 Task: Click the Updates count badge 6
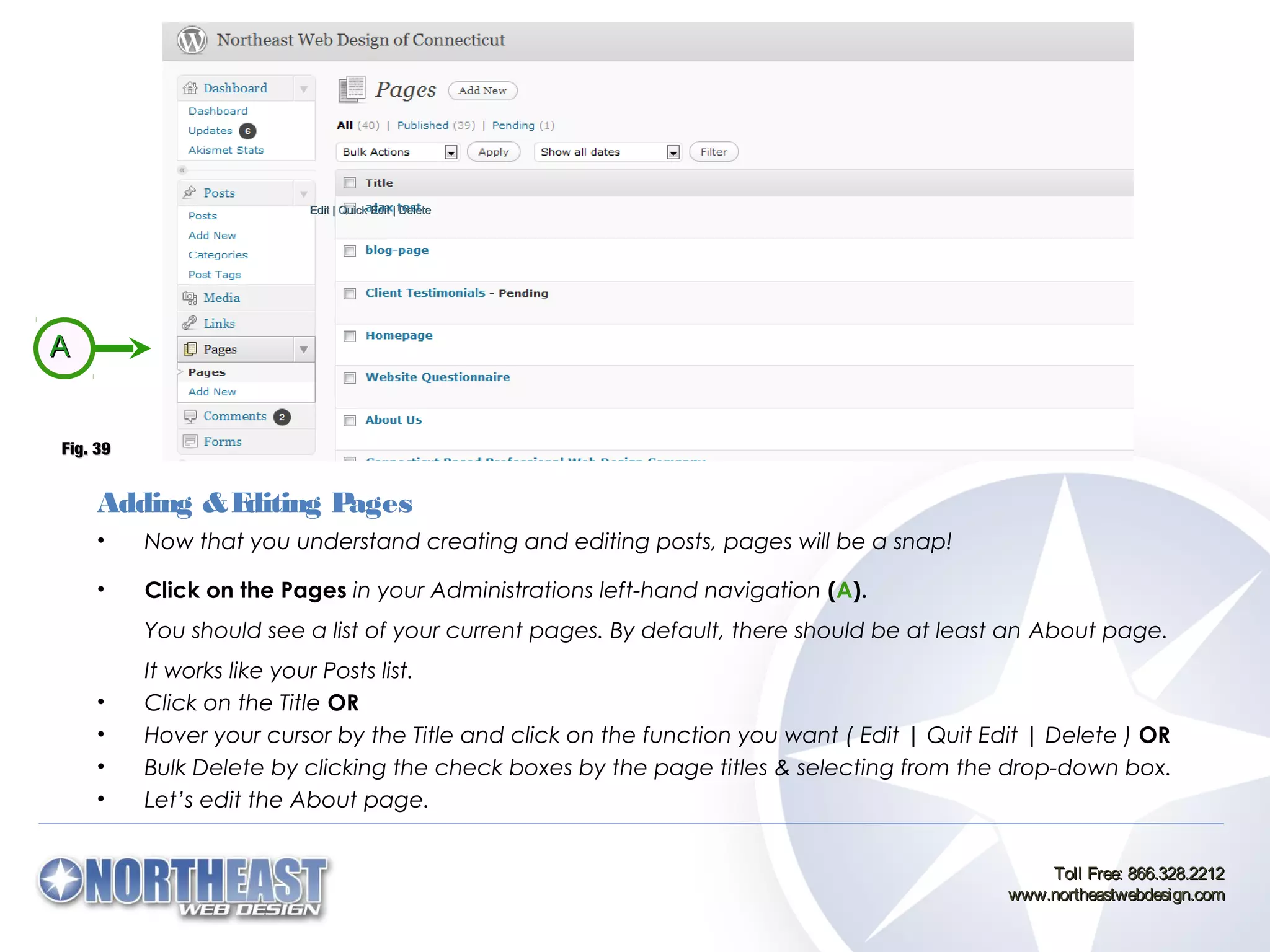[247, 131]
